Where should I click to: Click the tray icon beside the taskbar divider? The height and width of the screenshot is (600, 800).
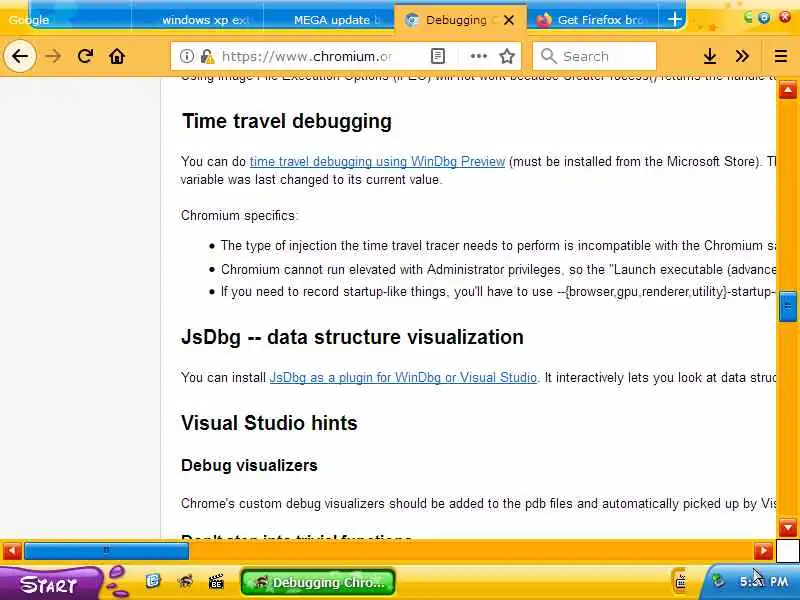pyautogui.click(x=680, y=580)
